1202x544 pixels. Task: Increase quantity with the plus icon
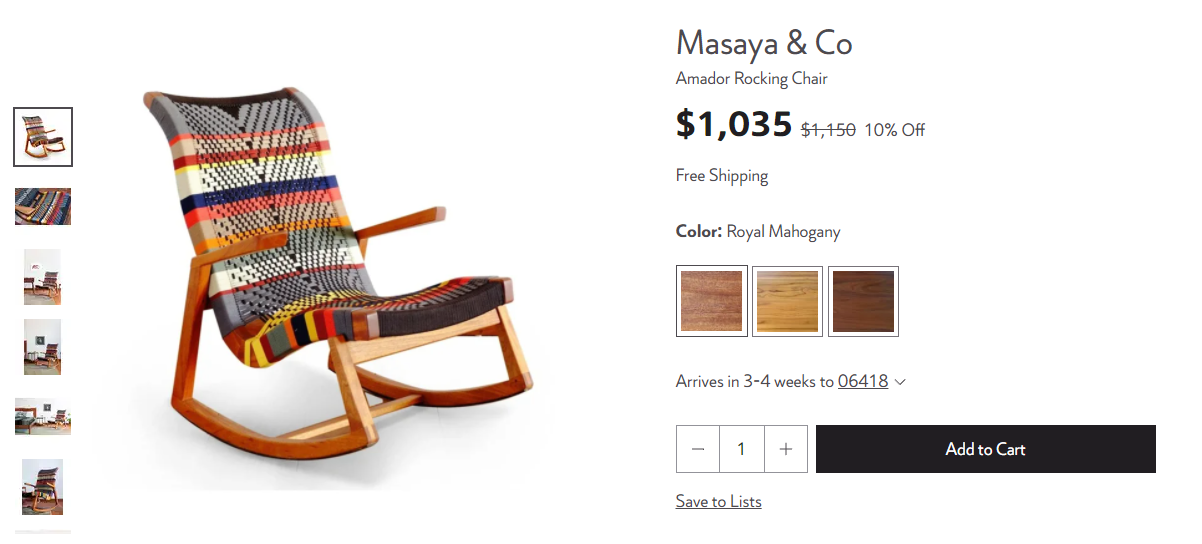[x=786, y=449]
